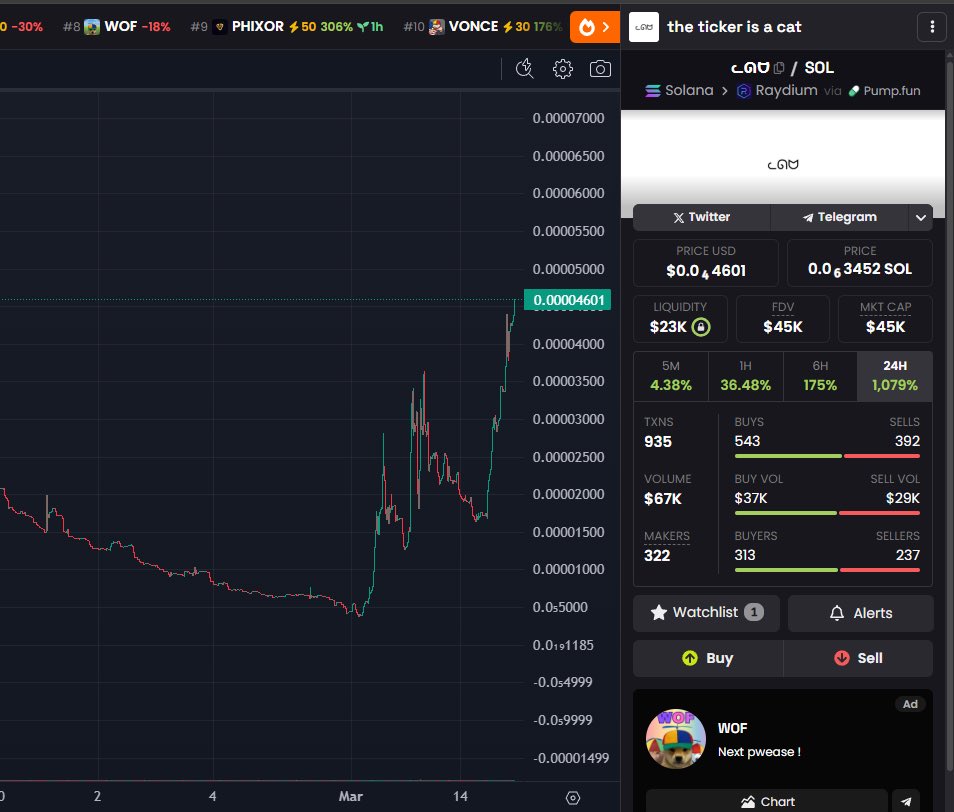Click the MKT CAP value box
Screen dimensions: 954x812
click(885, 319)
